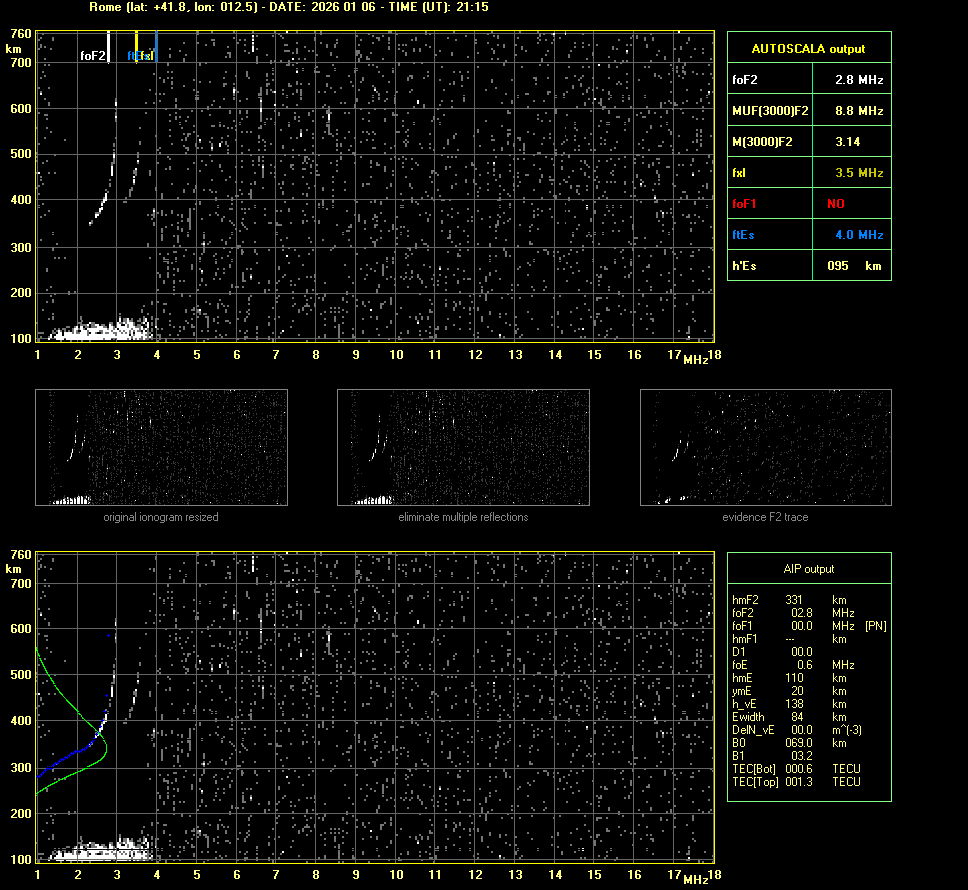The image size is (968, 890).
Task: Open the 'evidence F2 trace' thumbnail
Action: pos(765,447)
